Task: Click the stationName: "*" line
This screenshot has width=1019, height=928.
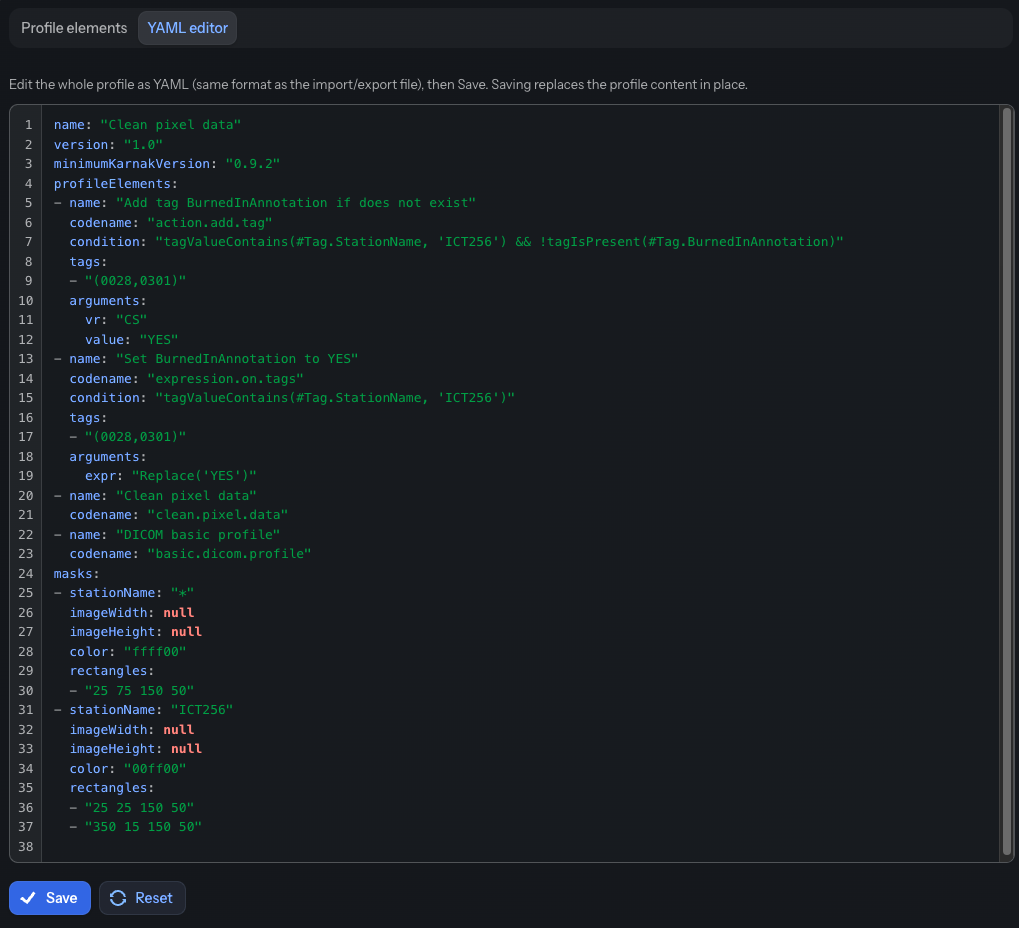Action: click(x=131, y=593)
